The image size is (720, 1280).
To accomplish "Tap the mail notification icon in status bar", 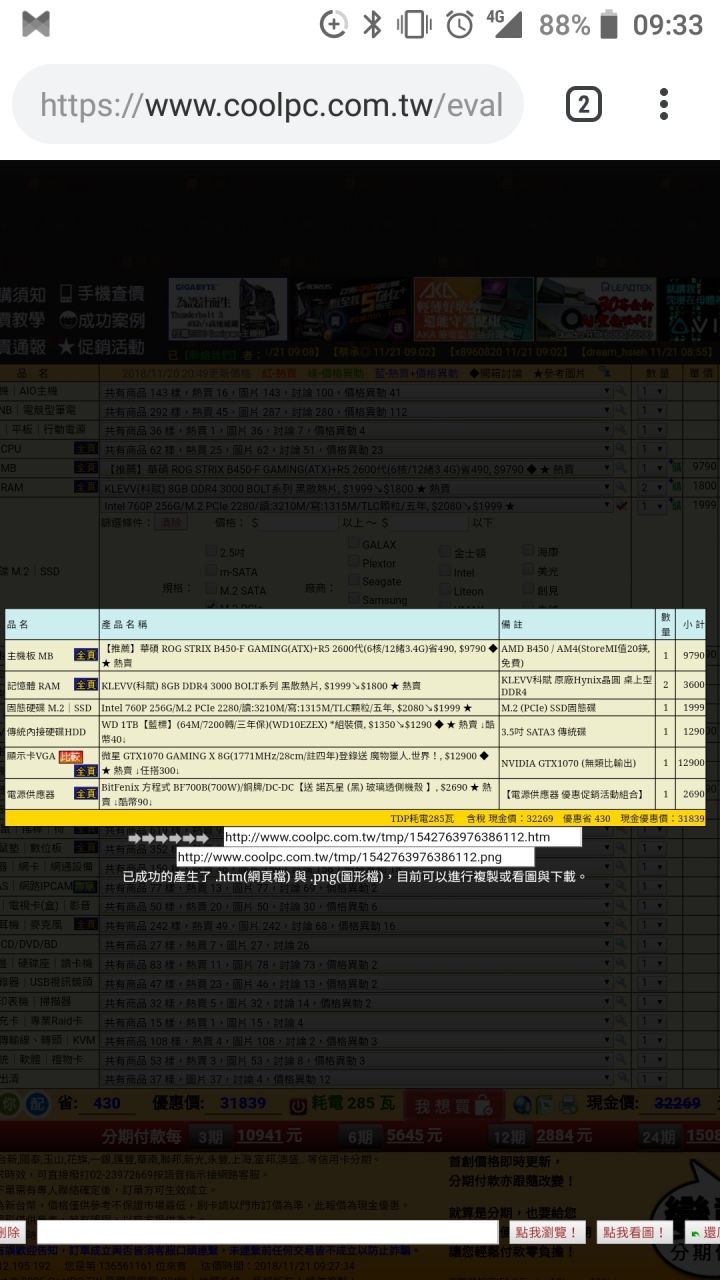I will [x=36, y=24].
